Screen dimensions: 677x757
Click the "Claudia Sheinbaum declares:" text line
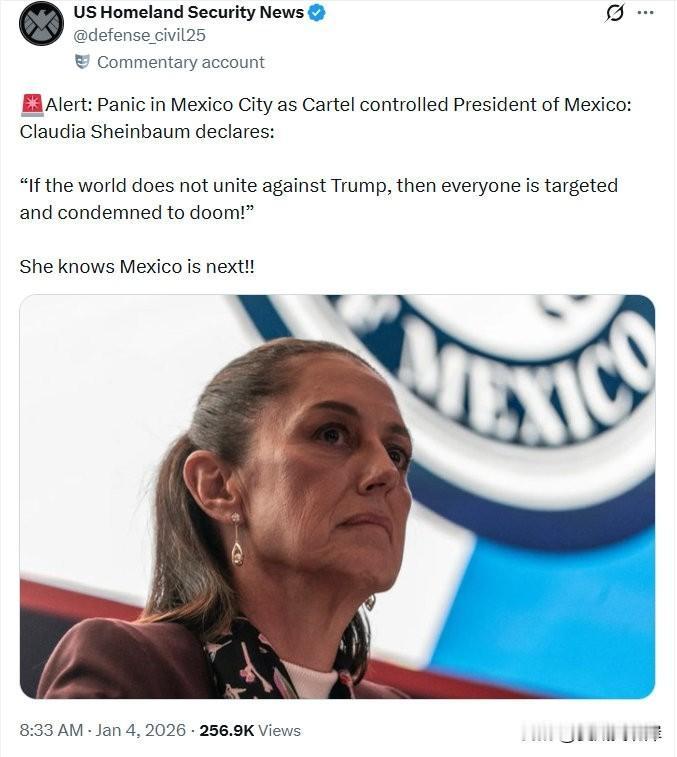click(x=147, y=131)
